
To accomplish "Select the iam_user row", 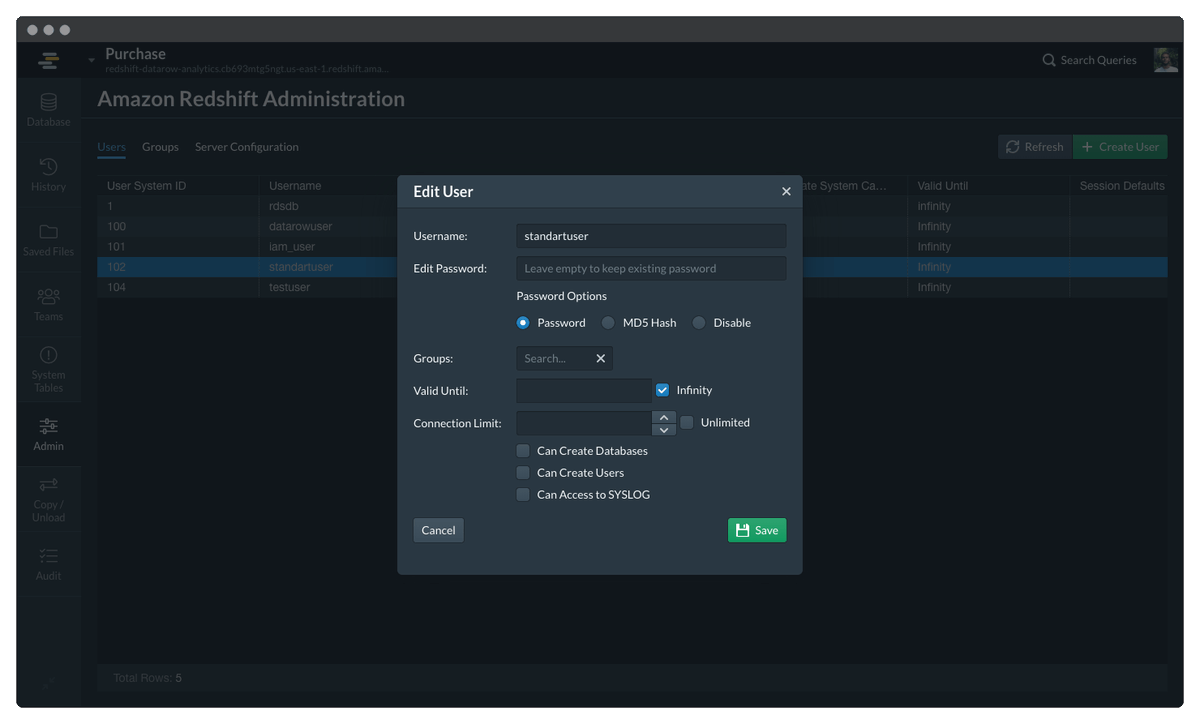I will 632,246.
